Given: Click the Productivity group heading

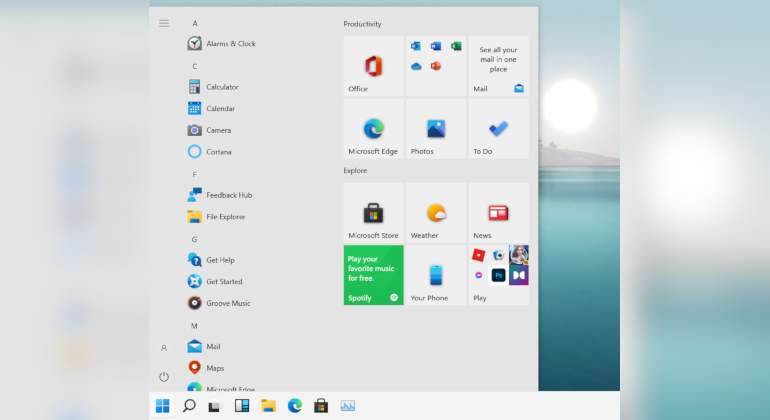Looking at the screenshot, I should coord(362,24).
